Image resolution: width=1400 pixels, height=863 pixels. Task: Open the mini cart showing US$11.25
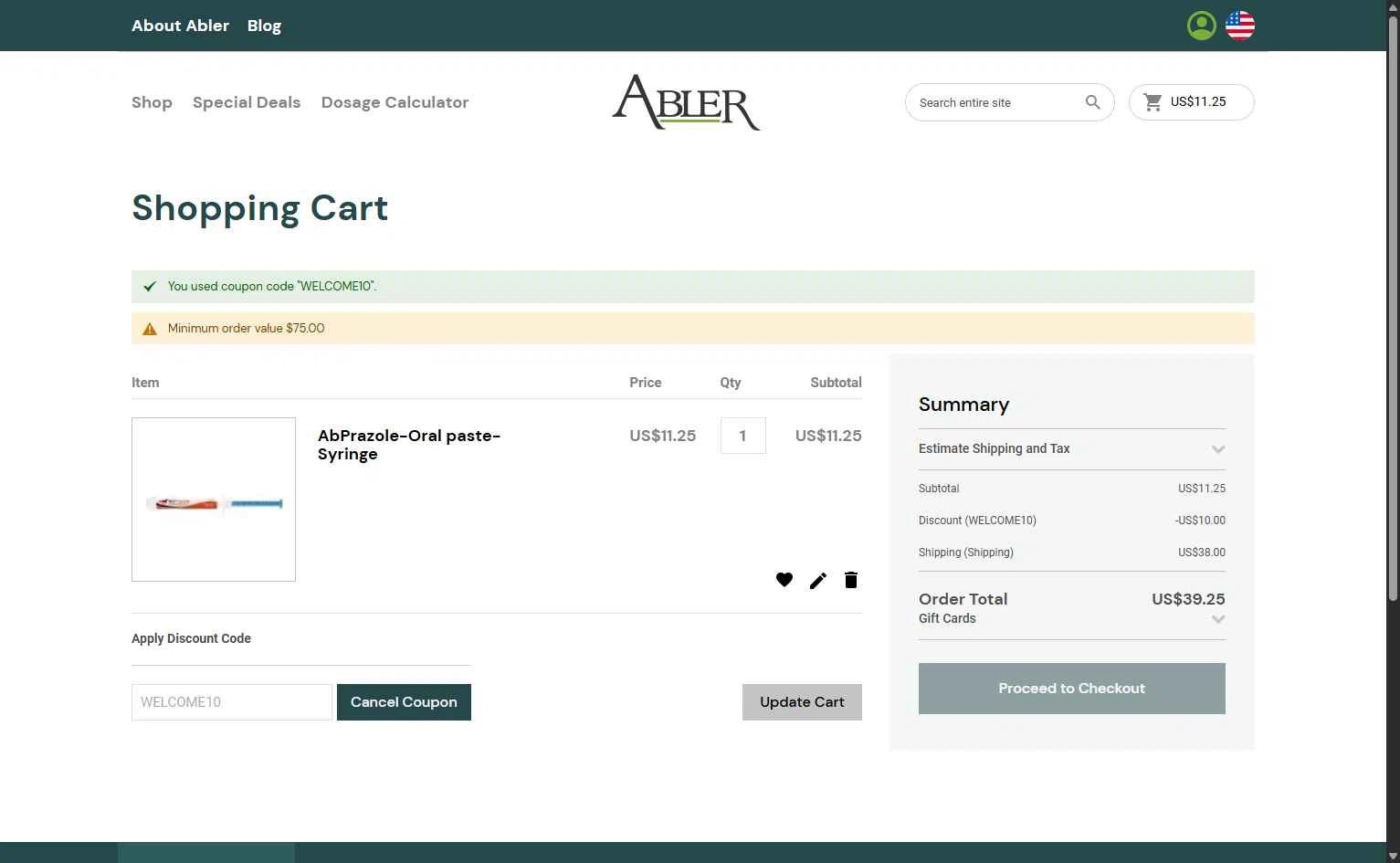(x=1191, y=102)
